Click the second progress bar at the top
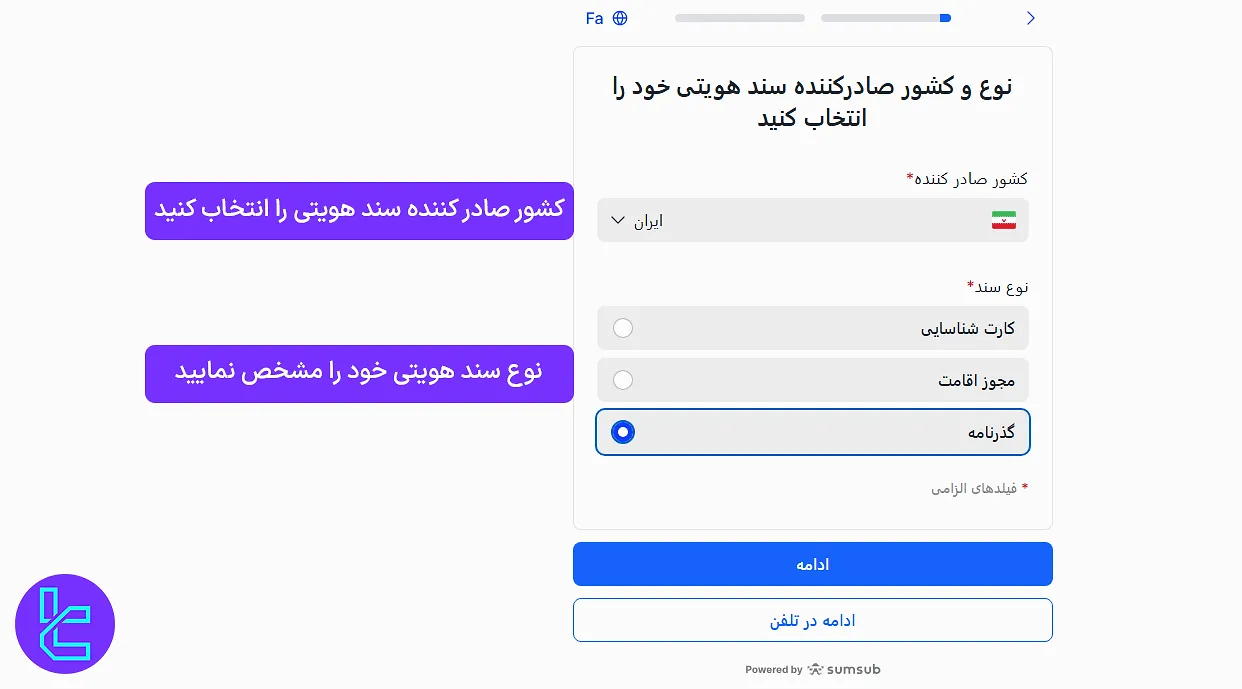 tap(886, 17)
